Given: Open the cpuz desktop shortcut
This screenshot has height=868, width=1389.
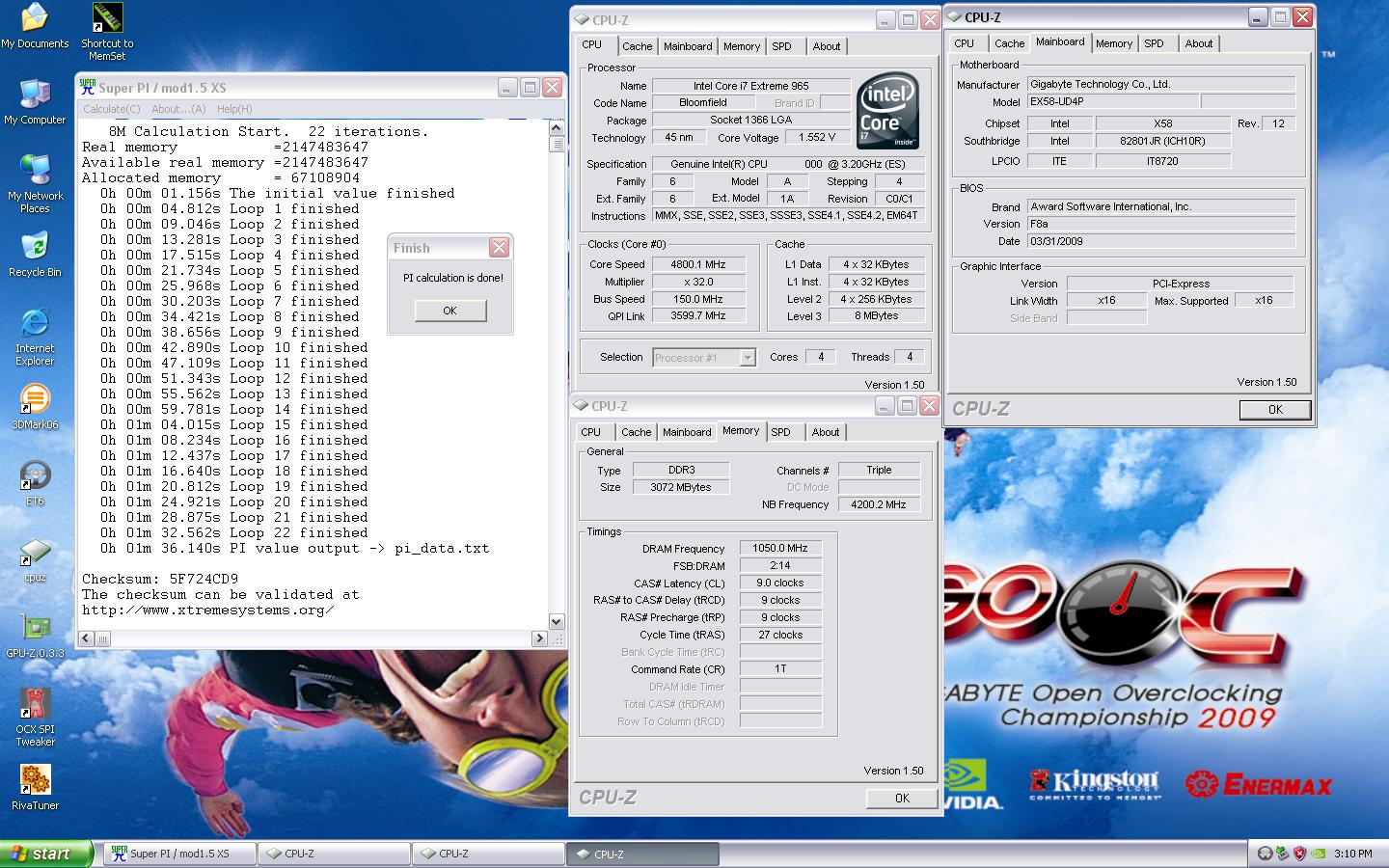Looking at the screenshot, I should pyautogui.click(x=35, y=560).
